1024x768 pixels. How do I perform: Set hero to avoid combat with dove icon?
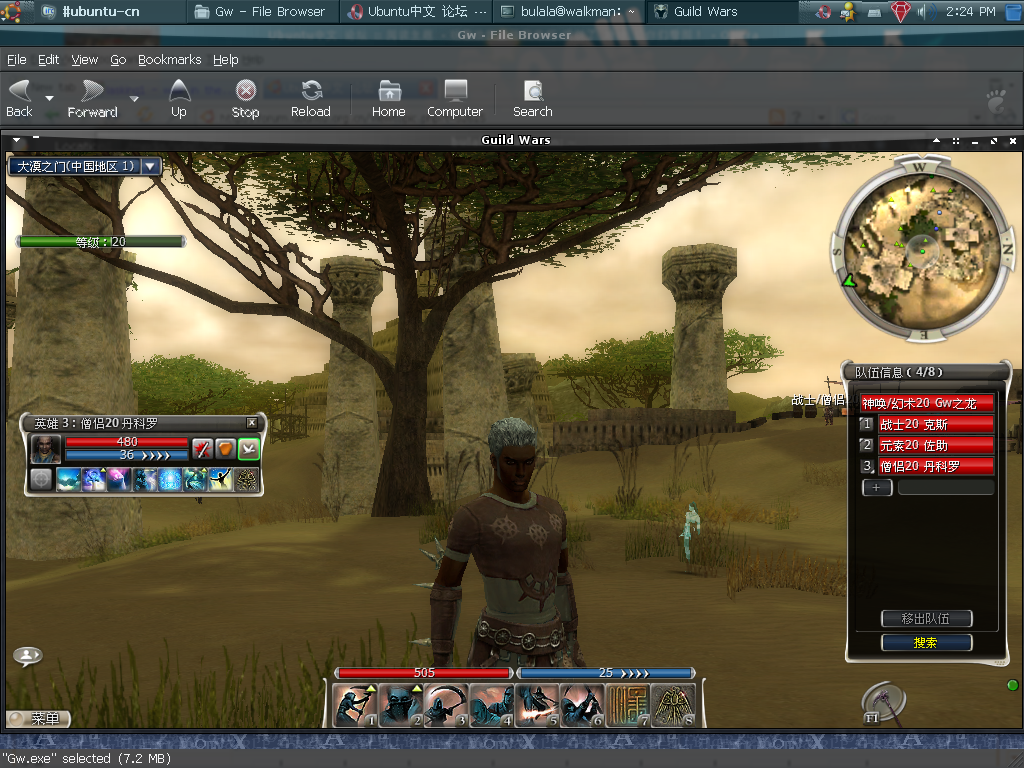point(249,449)
